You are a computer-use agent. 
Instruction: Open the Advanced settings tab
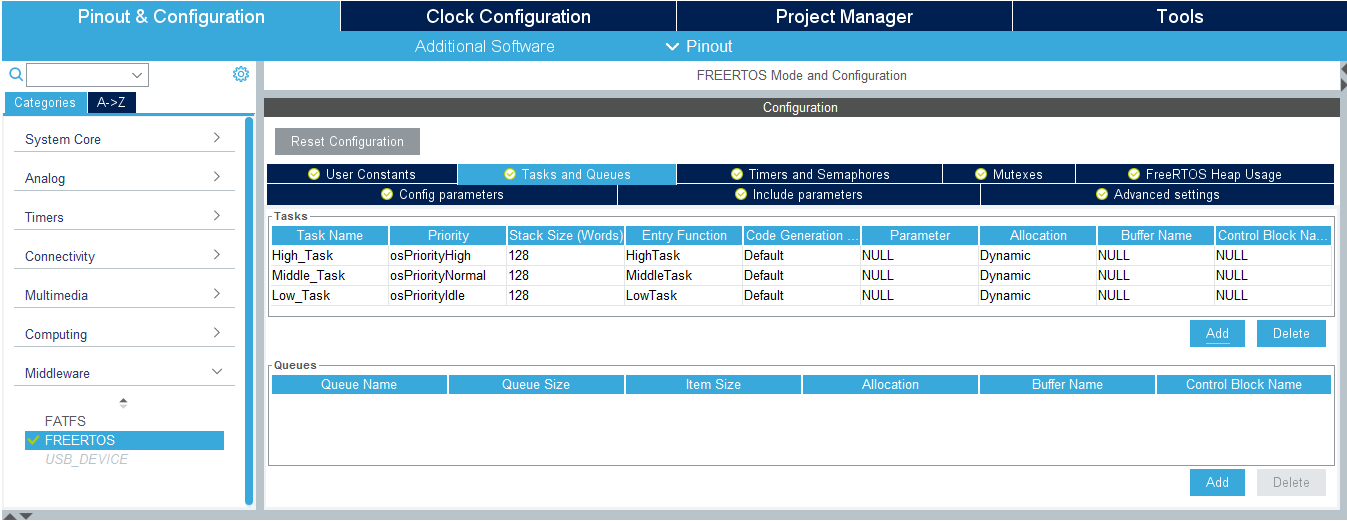pos(1157,194)
